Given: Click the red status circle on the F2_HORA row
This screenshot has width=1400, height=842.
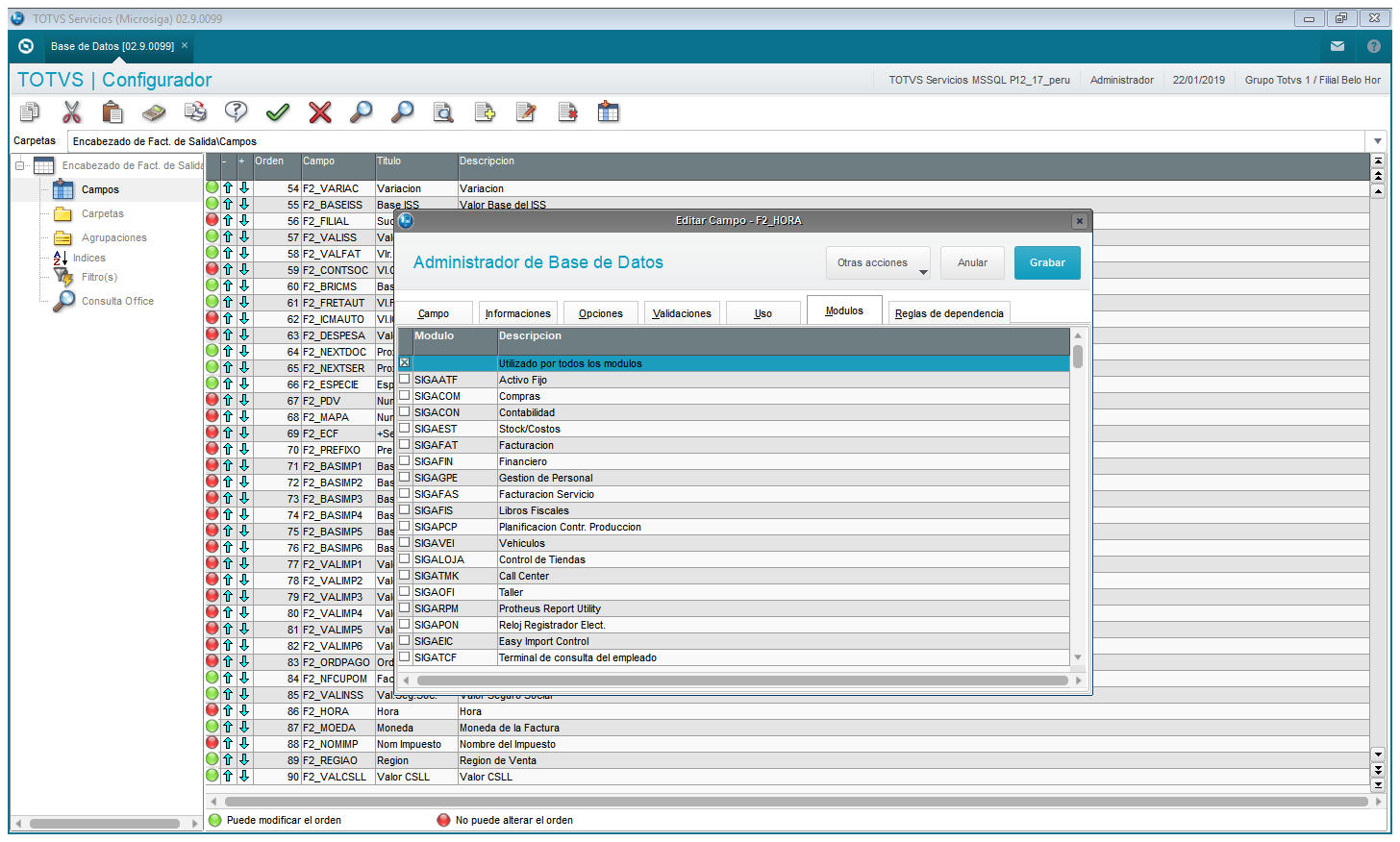Looking at the screenshot, I should pos(212,710).
